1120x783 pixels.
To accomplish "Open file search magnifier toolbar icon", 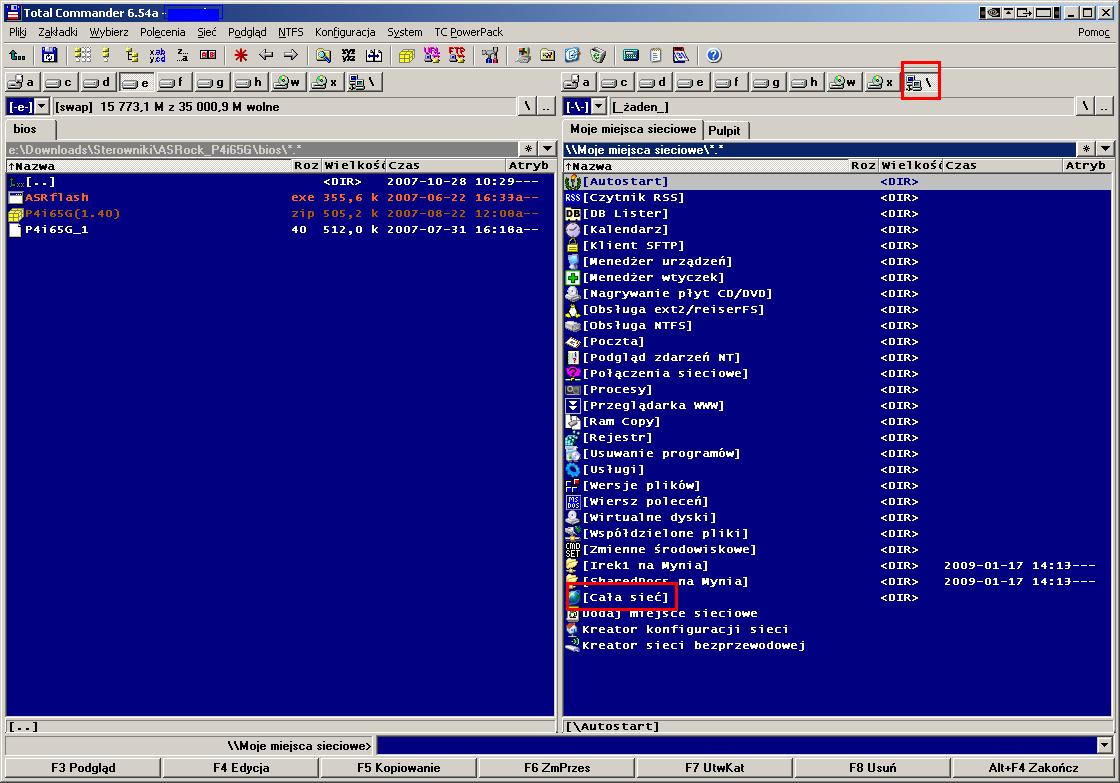I will pos(324,55).
